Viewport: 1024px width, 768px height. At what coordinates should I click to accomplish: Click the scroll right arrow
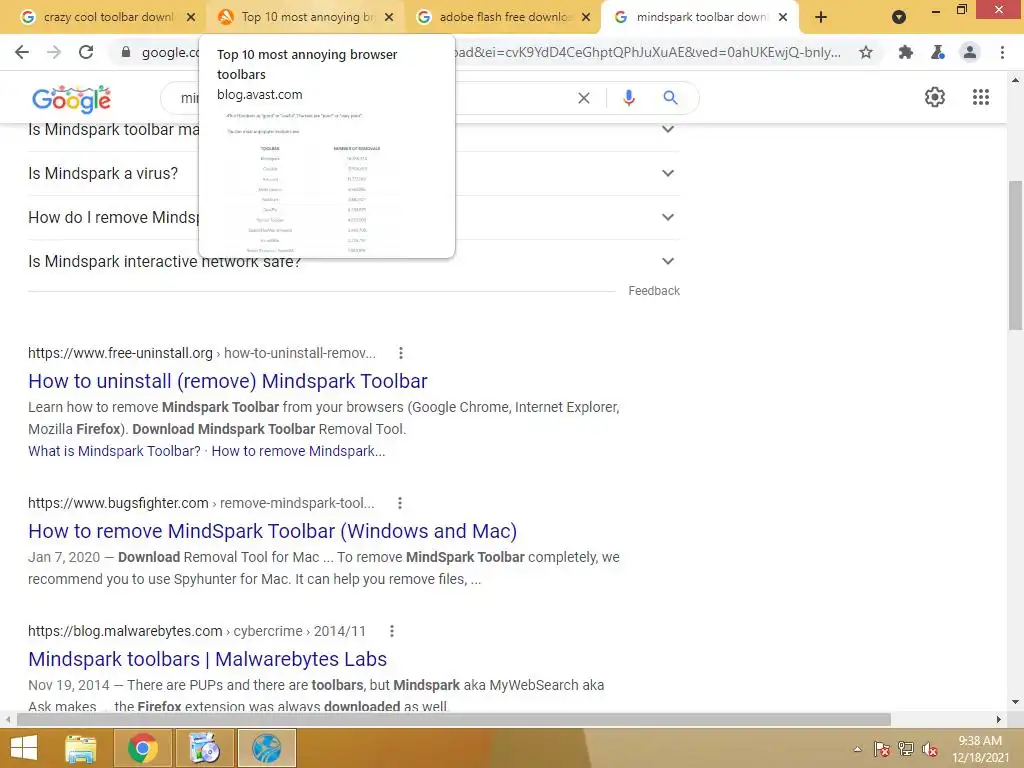pos(999,720)
